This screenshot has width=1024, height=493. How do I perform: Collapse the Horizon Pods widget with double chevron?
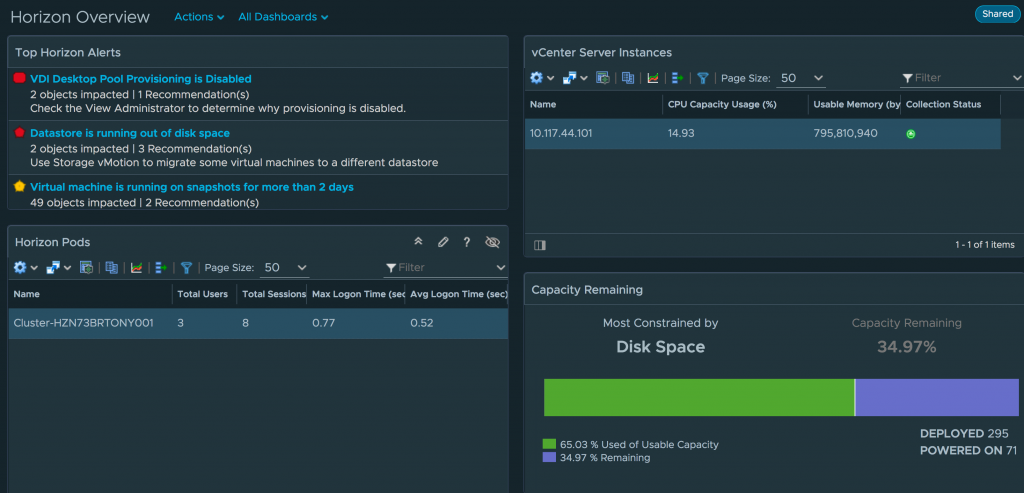[x=419, y=242]
